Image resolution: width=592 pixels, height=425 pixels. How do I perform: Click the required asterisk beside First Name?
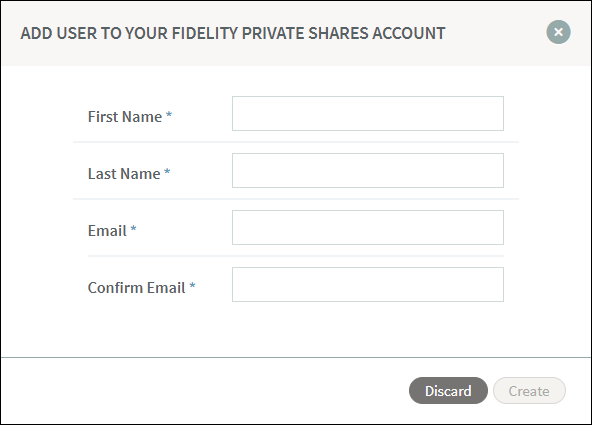click(169, 115)
